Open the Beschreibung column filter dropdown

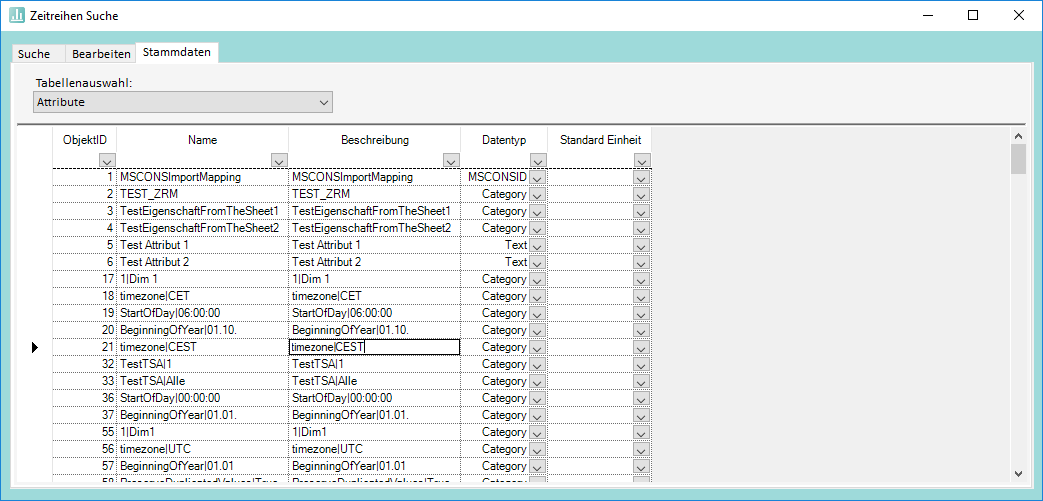click(451, 160)
